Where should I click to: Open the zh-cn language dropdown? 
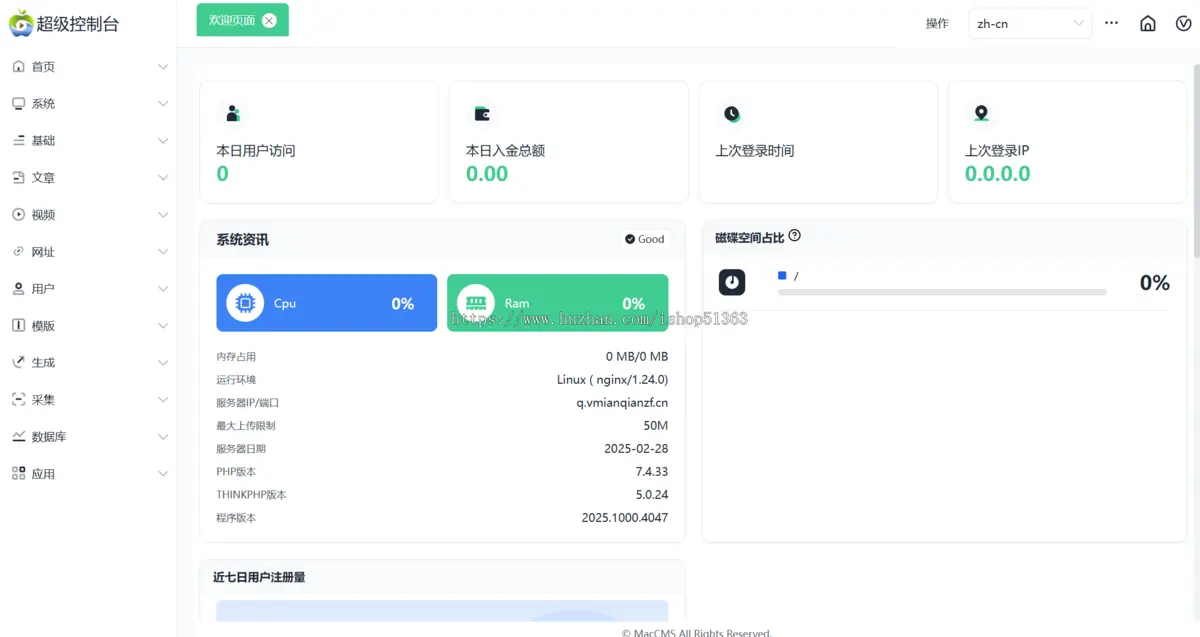pyautogui.click(x=1029, y=23)
